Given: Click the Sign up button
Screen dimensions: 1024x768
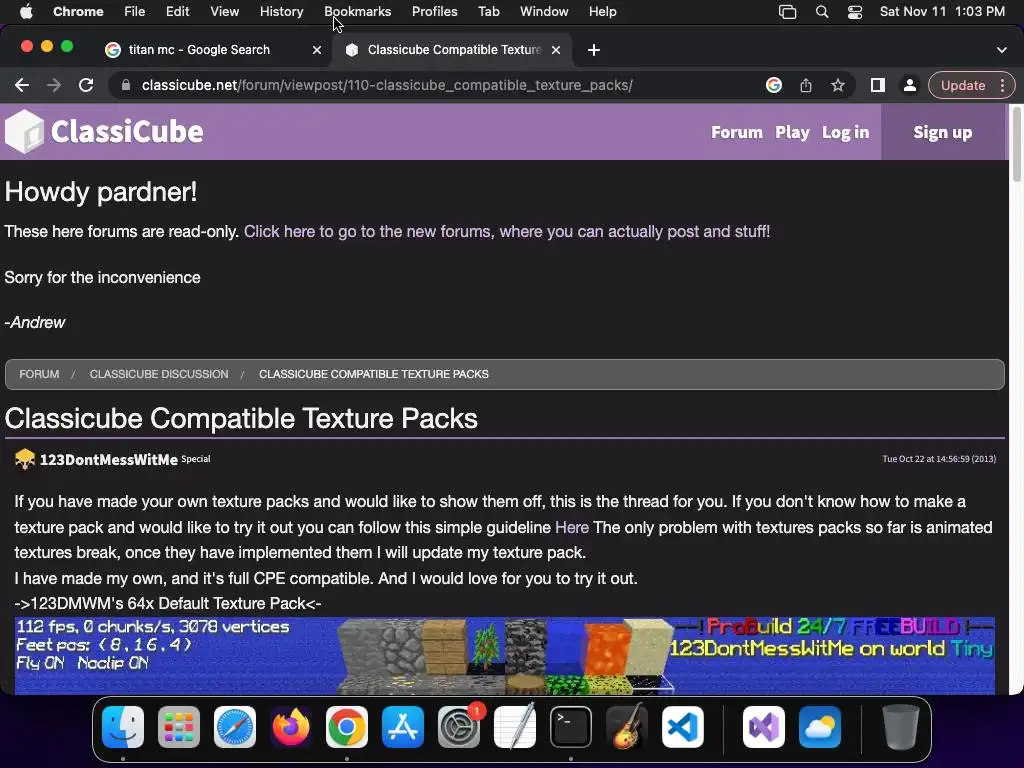Looking at the screenshot, I should click(942, 133).
